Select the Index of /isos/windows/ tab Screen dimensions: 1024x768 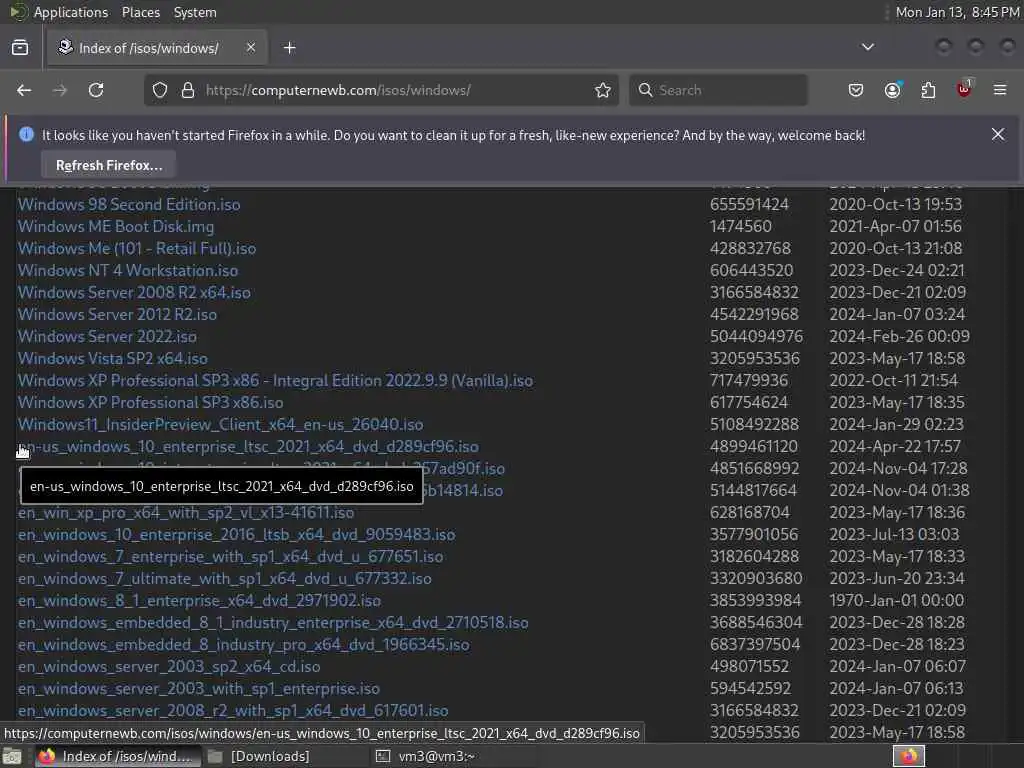[157, 48]
